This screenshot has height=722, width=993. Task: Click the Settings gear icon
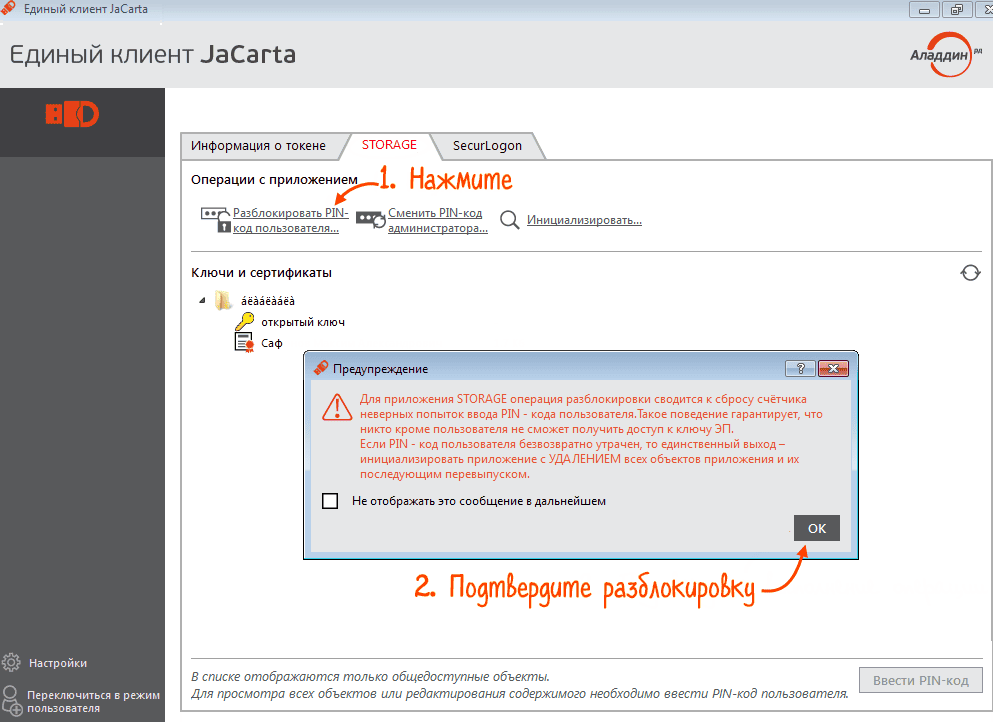click(x=12, y=662)
